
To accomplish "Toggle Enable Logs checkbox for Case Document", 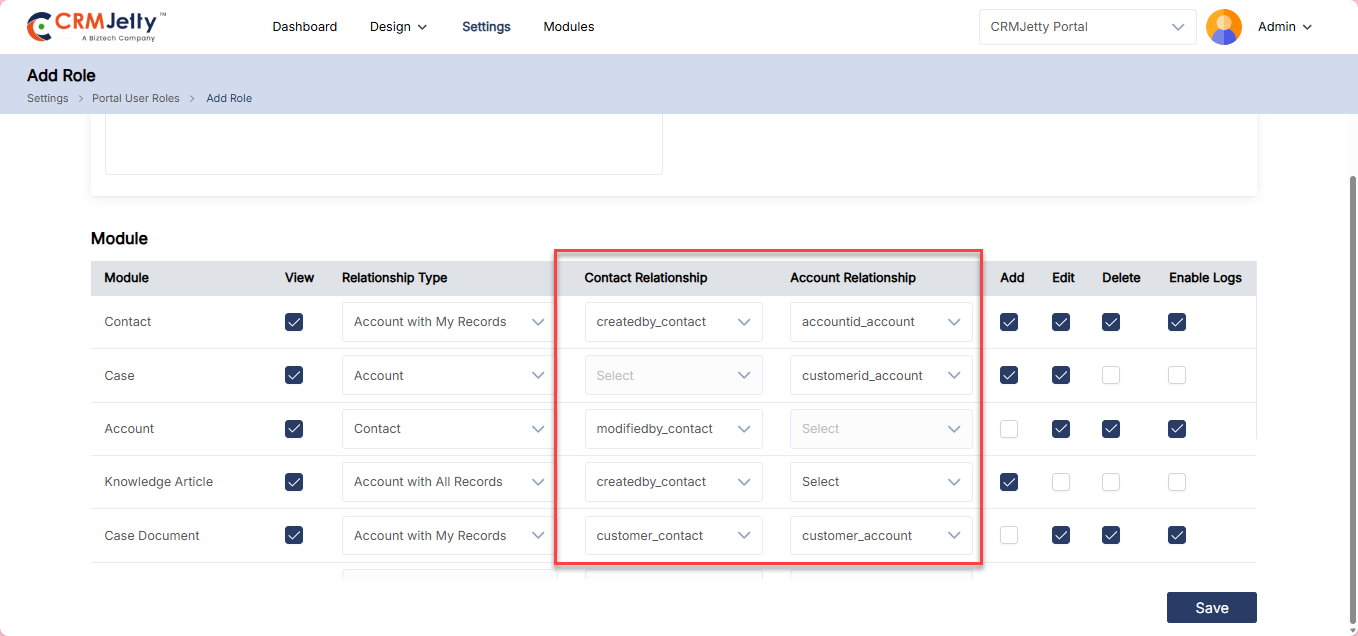I will point(1177,535).
